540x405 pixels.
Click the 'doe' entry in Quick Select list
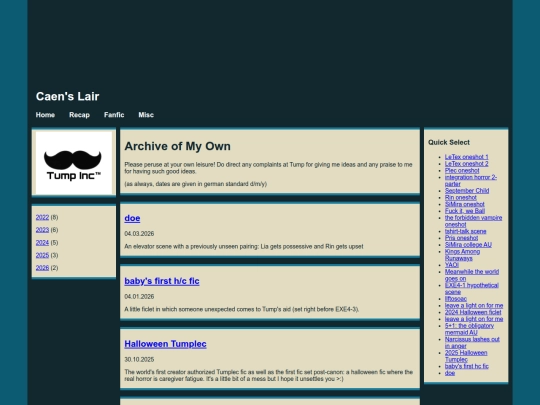[x=450, y=373]
